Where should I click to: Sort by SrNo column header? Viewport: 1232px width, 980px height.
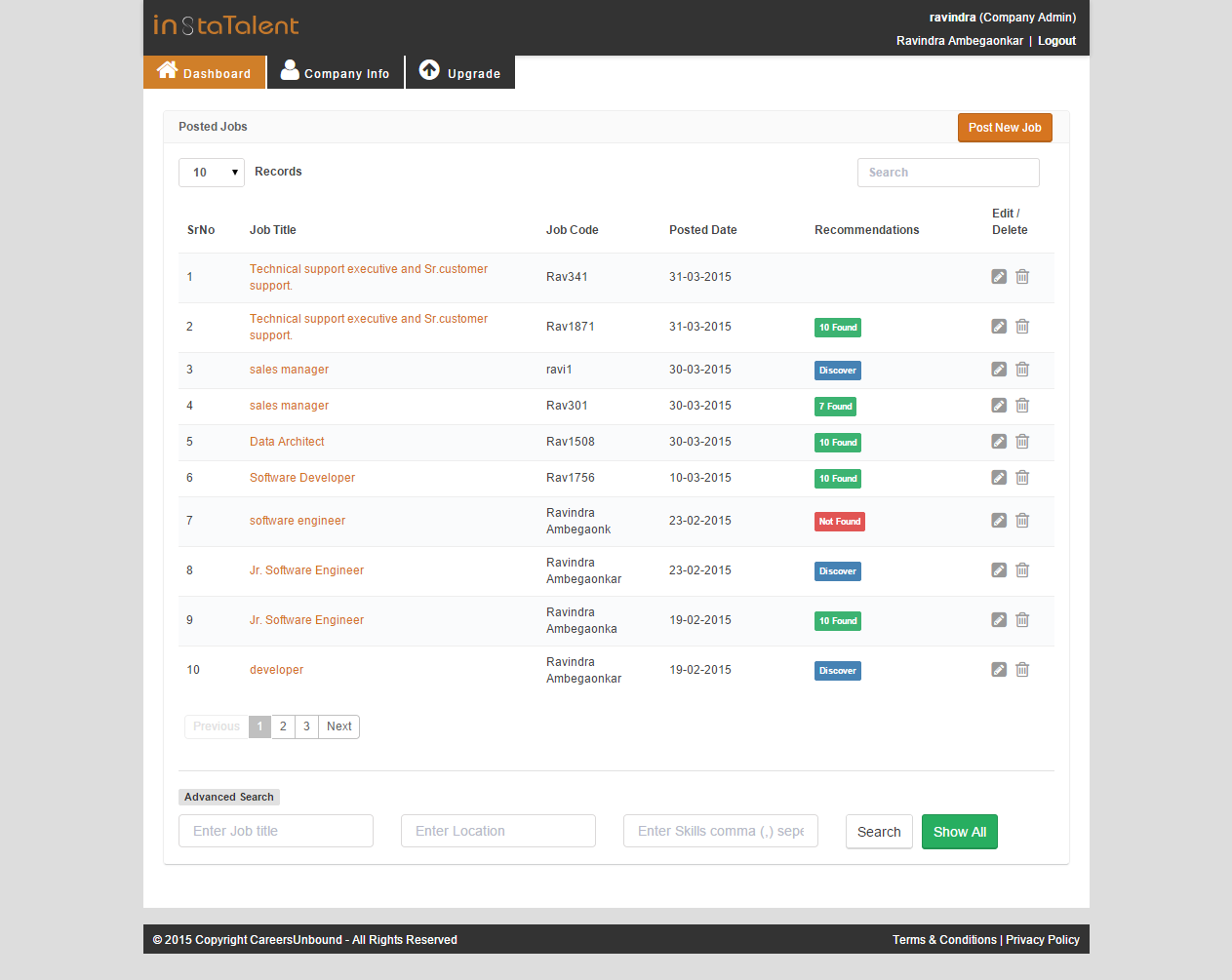201,230
